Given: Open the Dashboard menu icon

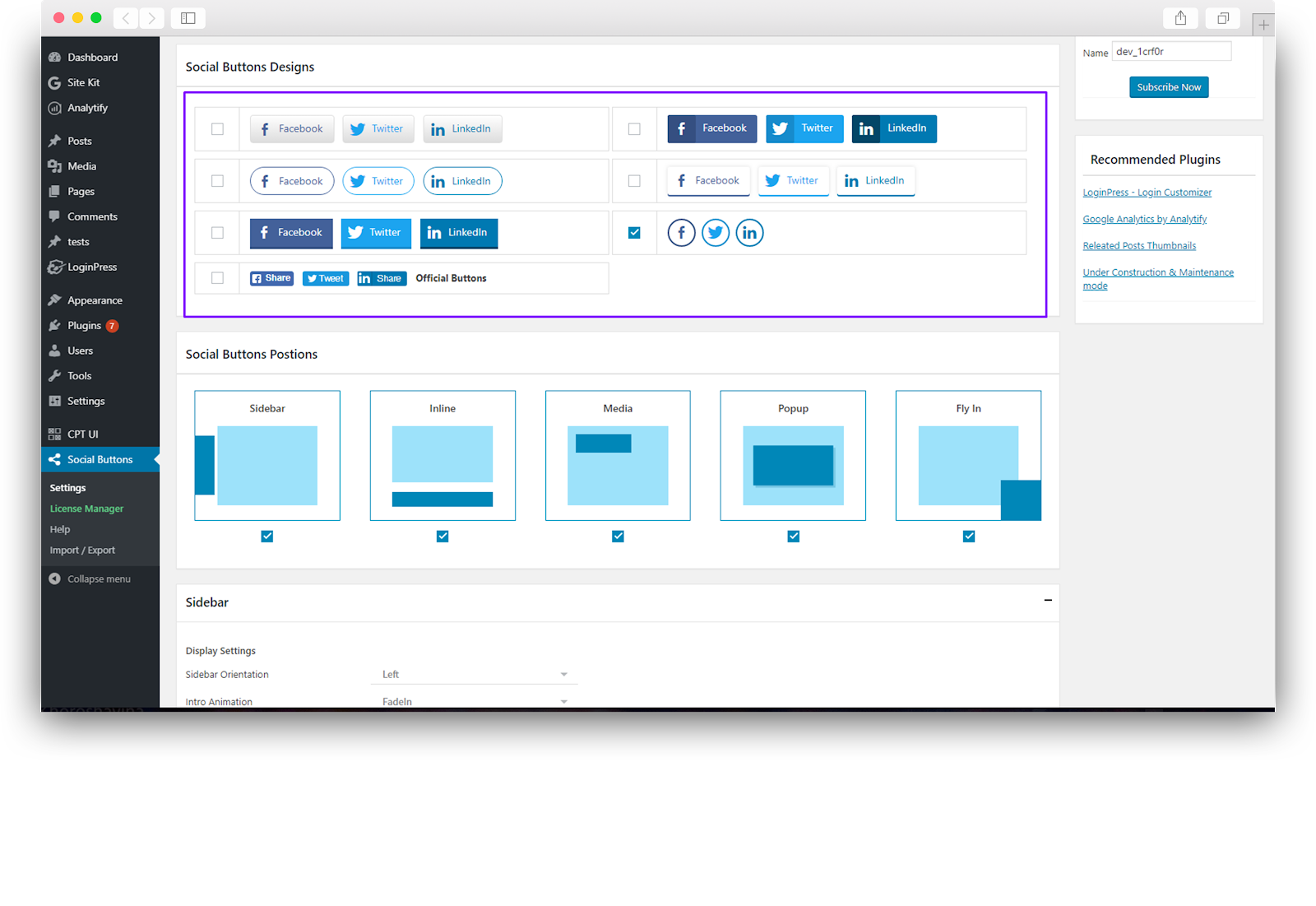Looking at the screenshot, I should tap(55, 58).
